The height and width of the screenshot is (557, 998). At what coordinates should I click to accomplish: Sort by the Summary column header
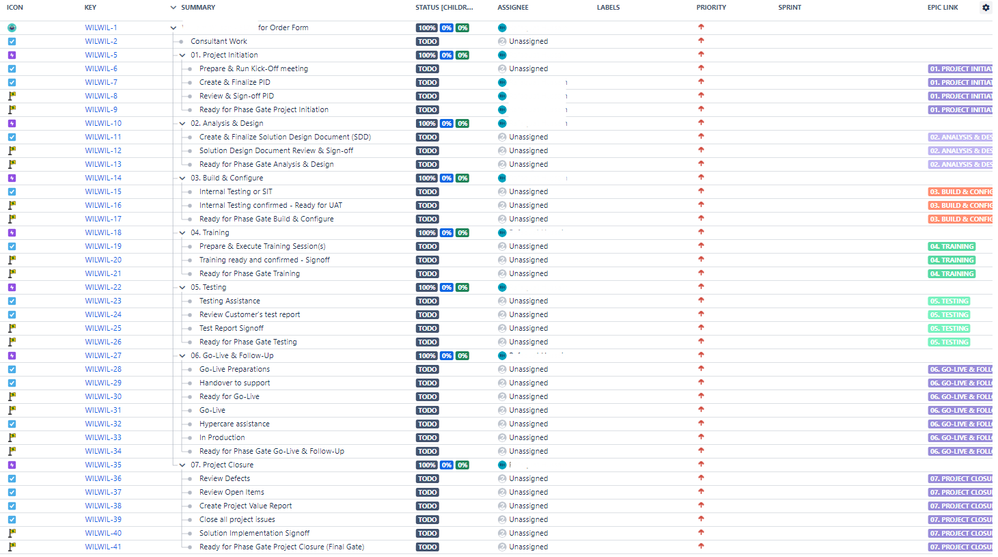point(198,8)
